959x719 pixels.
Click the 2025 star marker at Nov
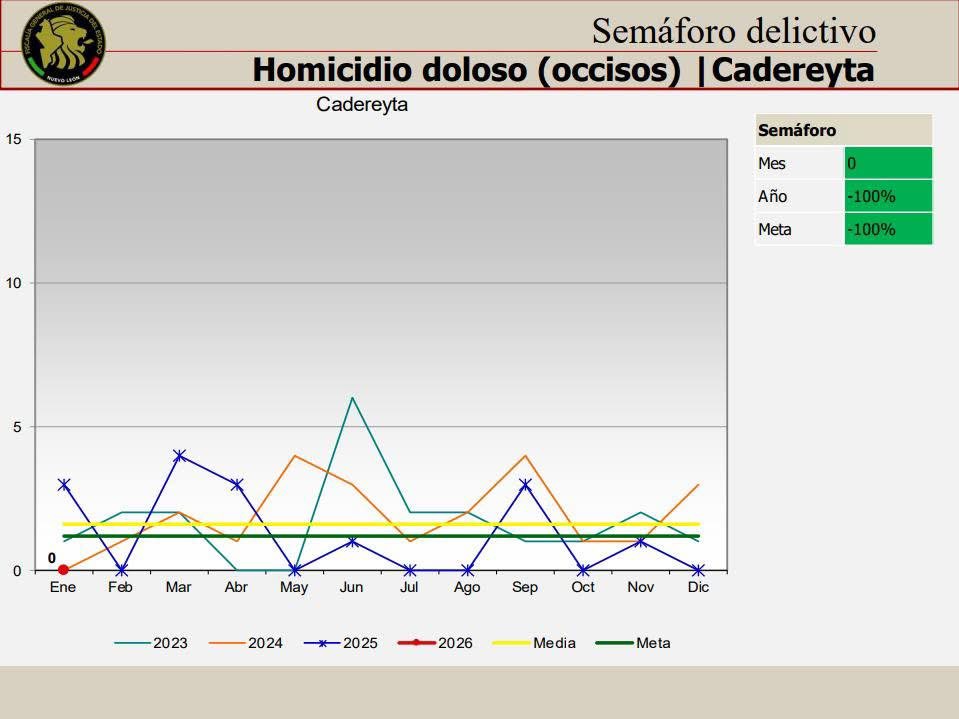click(x=640, y=542)
